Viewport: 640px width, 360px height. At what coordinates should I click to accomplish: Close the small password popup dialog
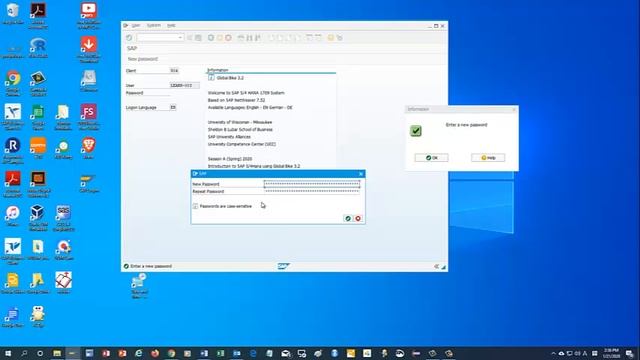[x=361, y=174]
